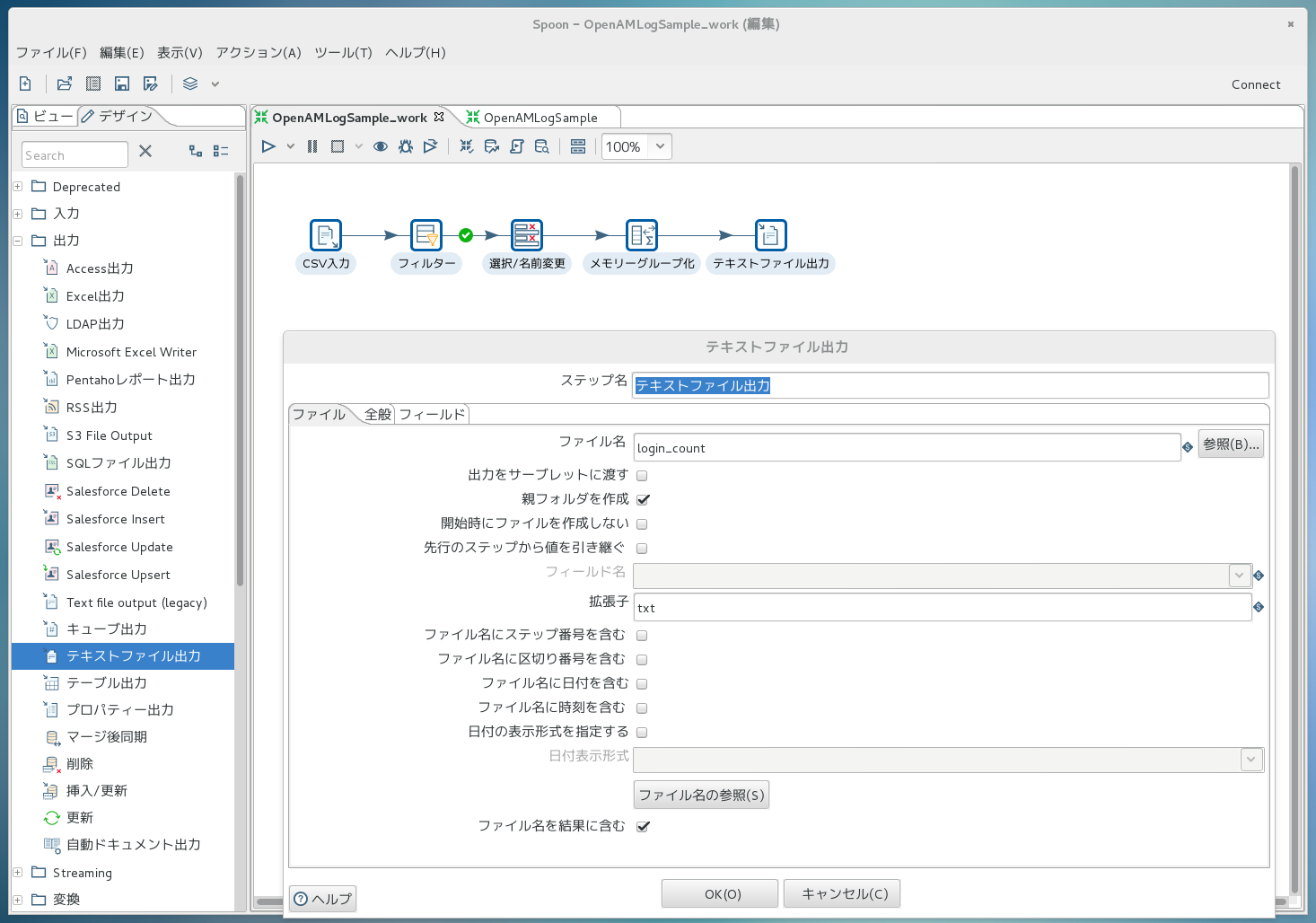The width and height of the screenshot is (1316, 923).
Task: Expand the Streaming folder
Action: (17, 872)
